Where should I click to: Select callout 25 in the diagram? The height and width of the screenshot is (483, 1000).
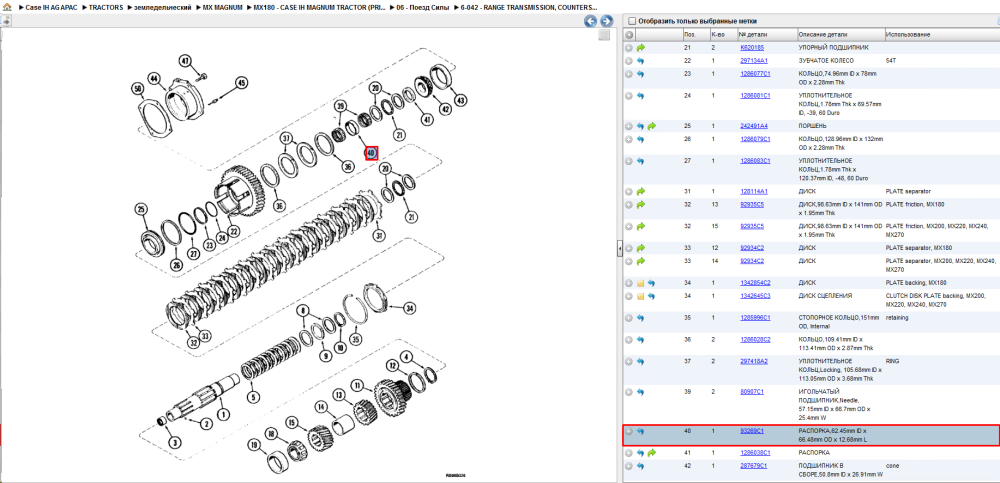(141, 209)
